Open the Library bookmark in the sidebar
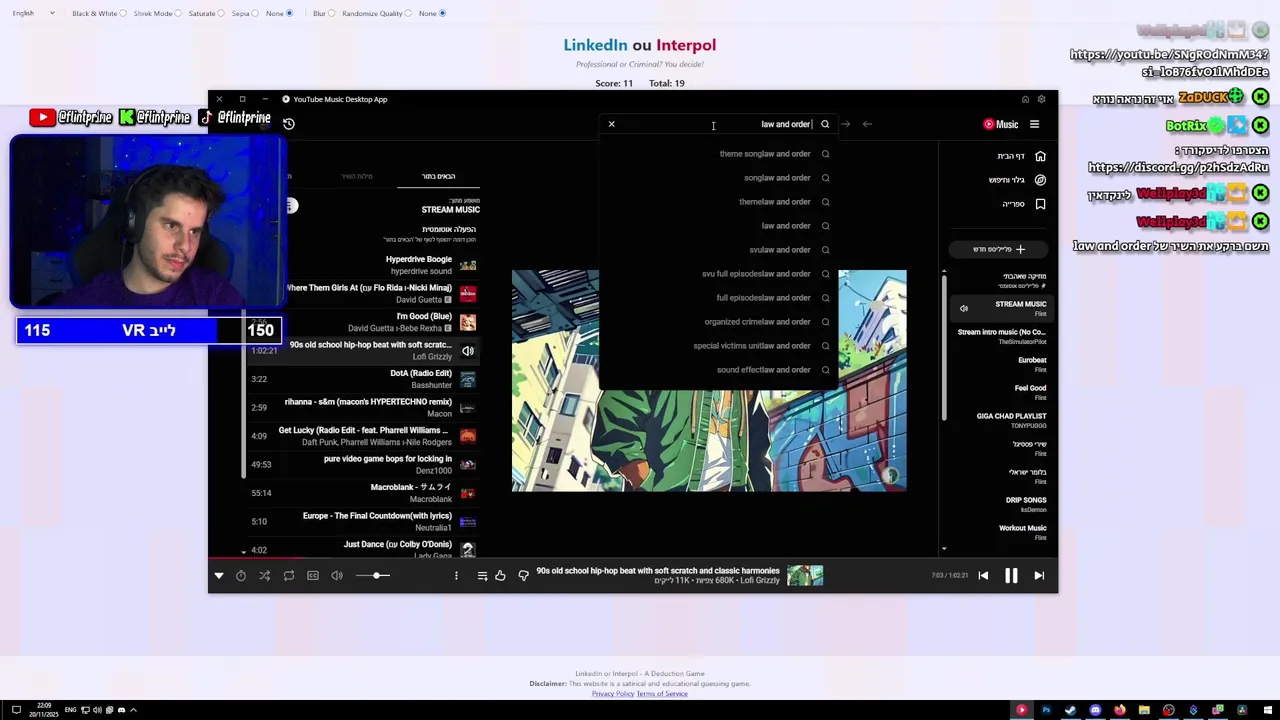This screenshot has width=1280, height=720. [1023, 204]
